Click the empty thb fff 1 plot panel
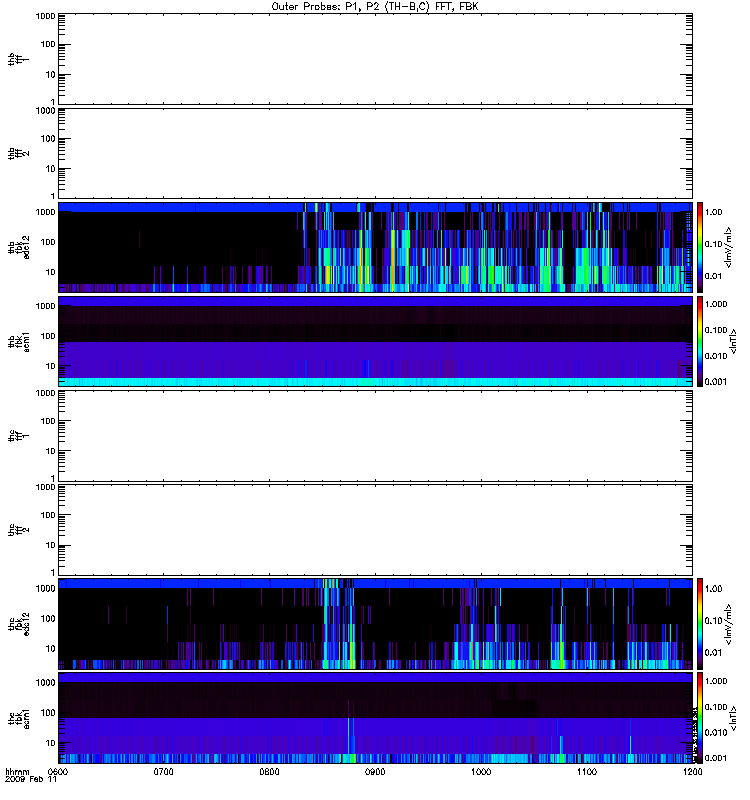750x800 pixels. 375,59
